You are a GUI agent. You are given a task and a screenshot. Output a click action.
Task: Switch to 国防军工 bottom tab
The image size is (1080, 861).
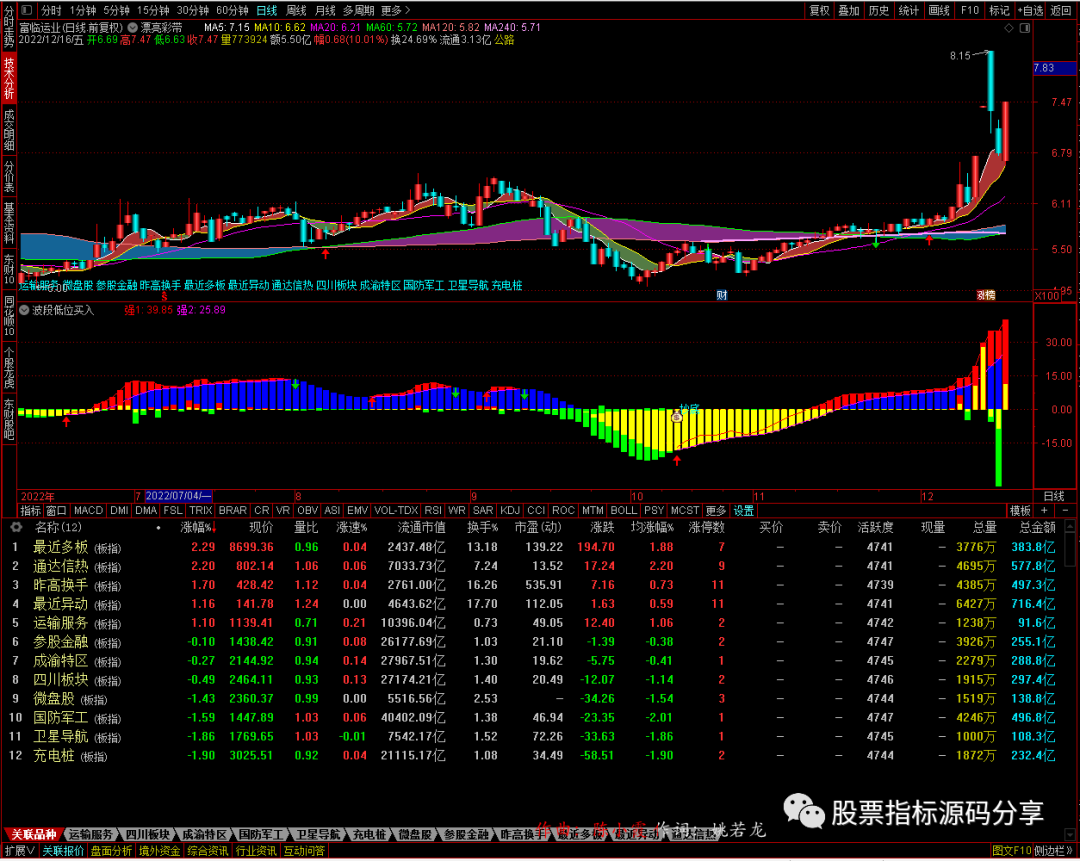pos(260,834)
